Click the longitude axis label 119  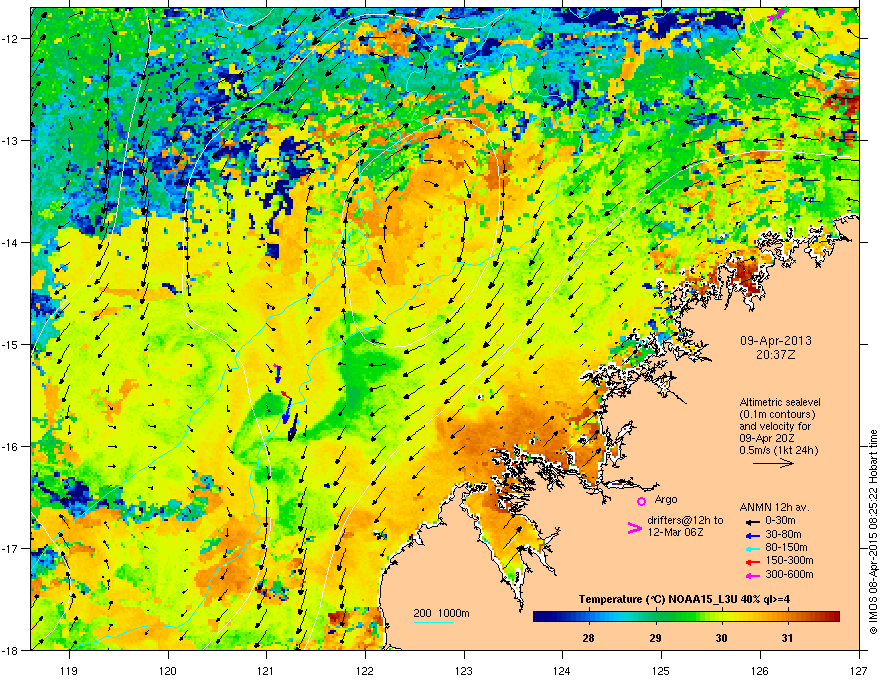pyautogui.click(x=69, y=670)
